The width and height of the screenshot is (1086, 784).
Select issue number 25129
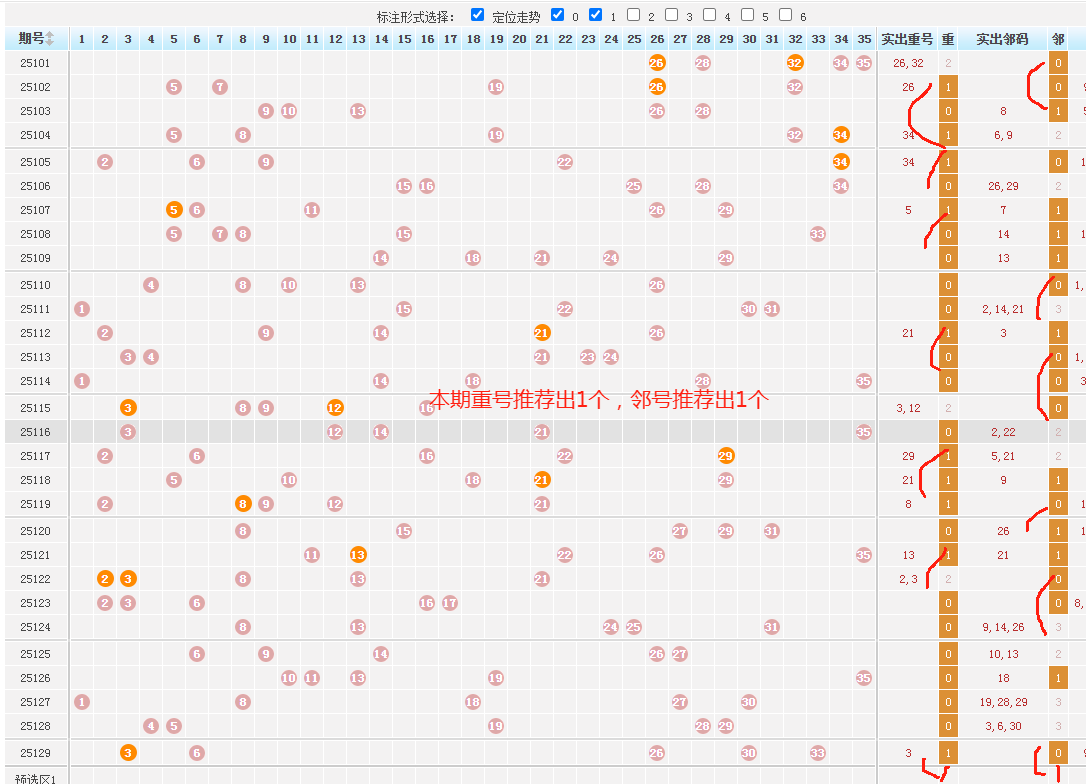point(35,753)
